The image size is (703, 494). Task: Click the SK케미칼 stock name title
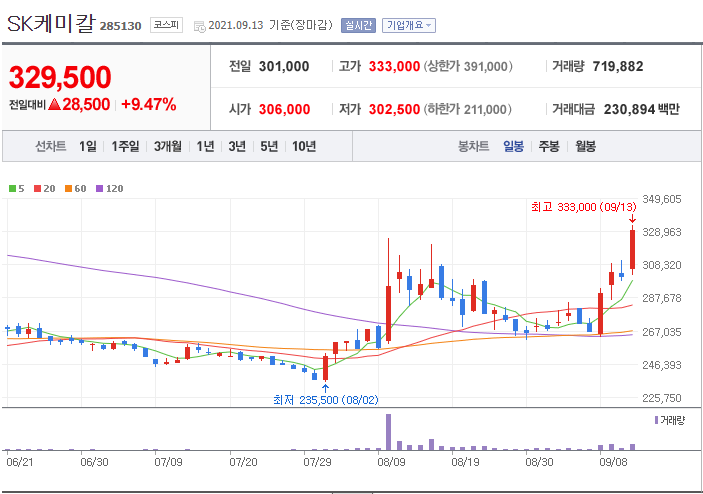pyautogui.click(x=51, y=23)
